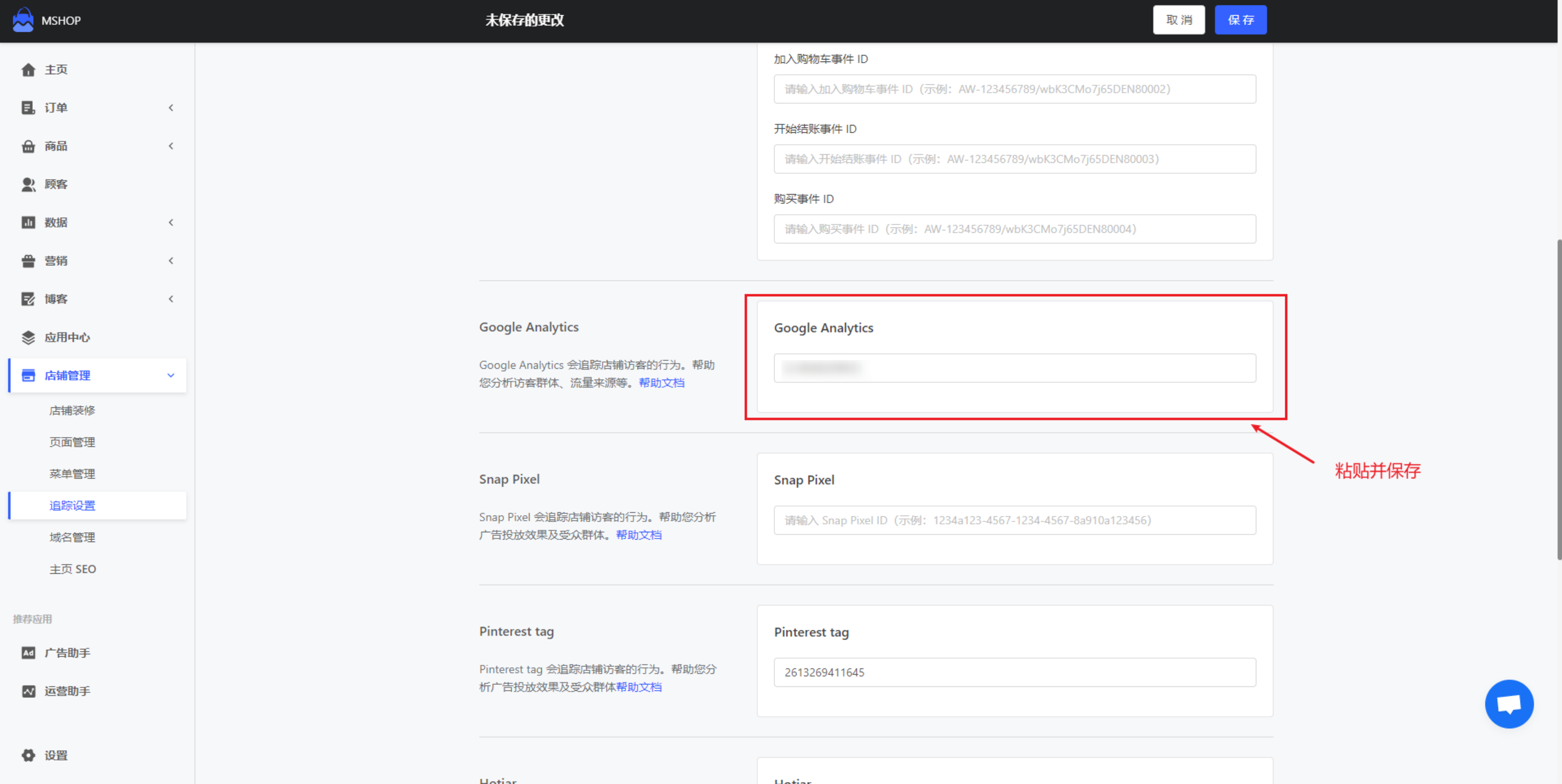This screenshot has width=1562, height=784.
Task: Expand the 营销 sidebar chevron
Action: pyautogui.click(x=171, y=261)
